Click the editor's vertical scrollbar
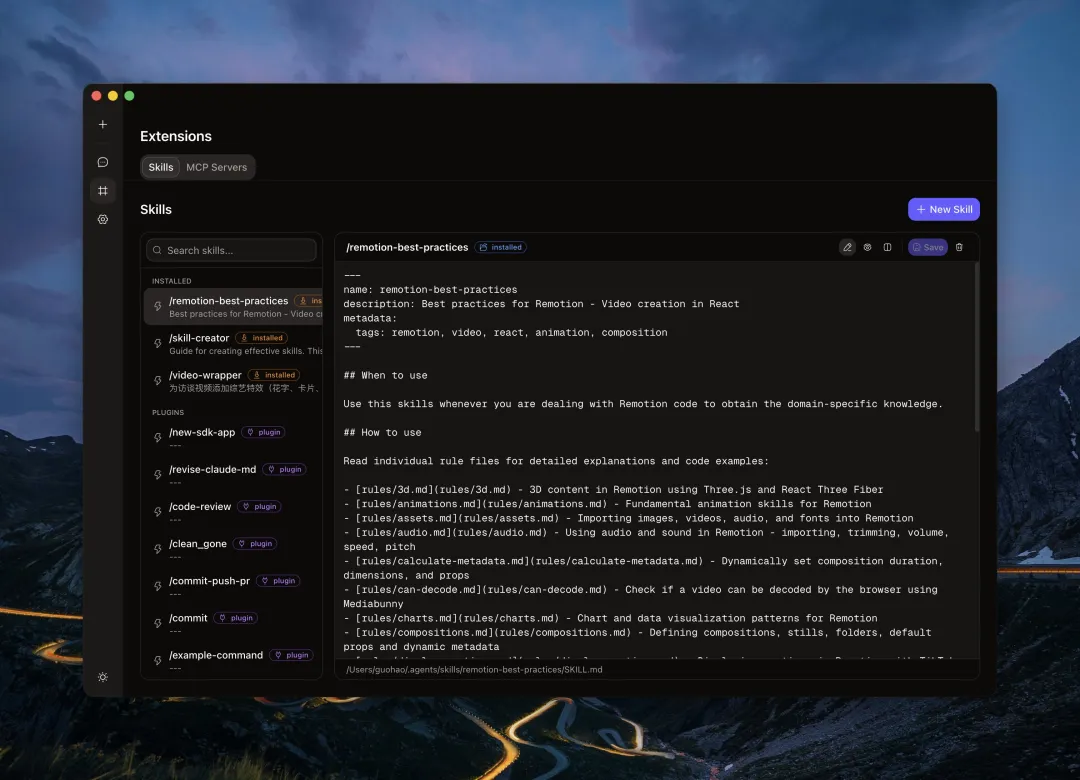Screen dimensions: 1080x780 coord(976,350)
